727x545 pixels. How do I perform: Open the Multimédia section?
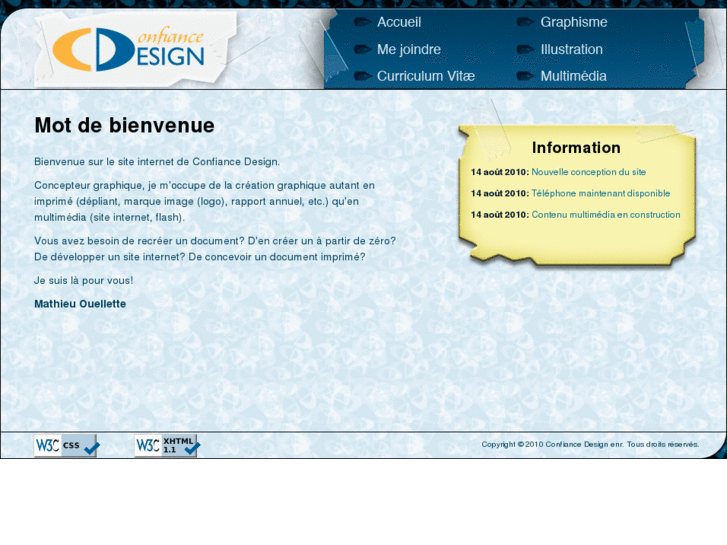click(573, 76)
